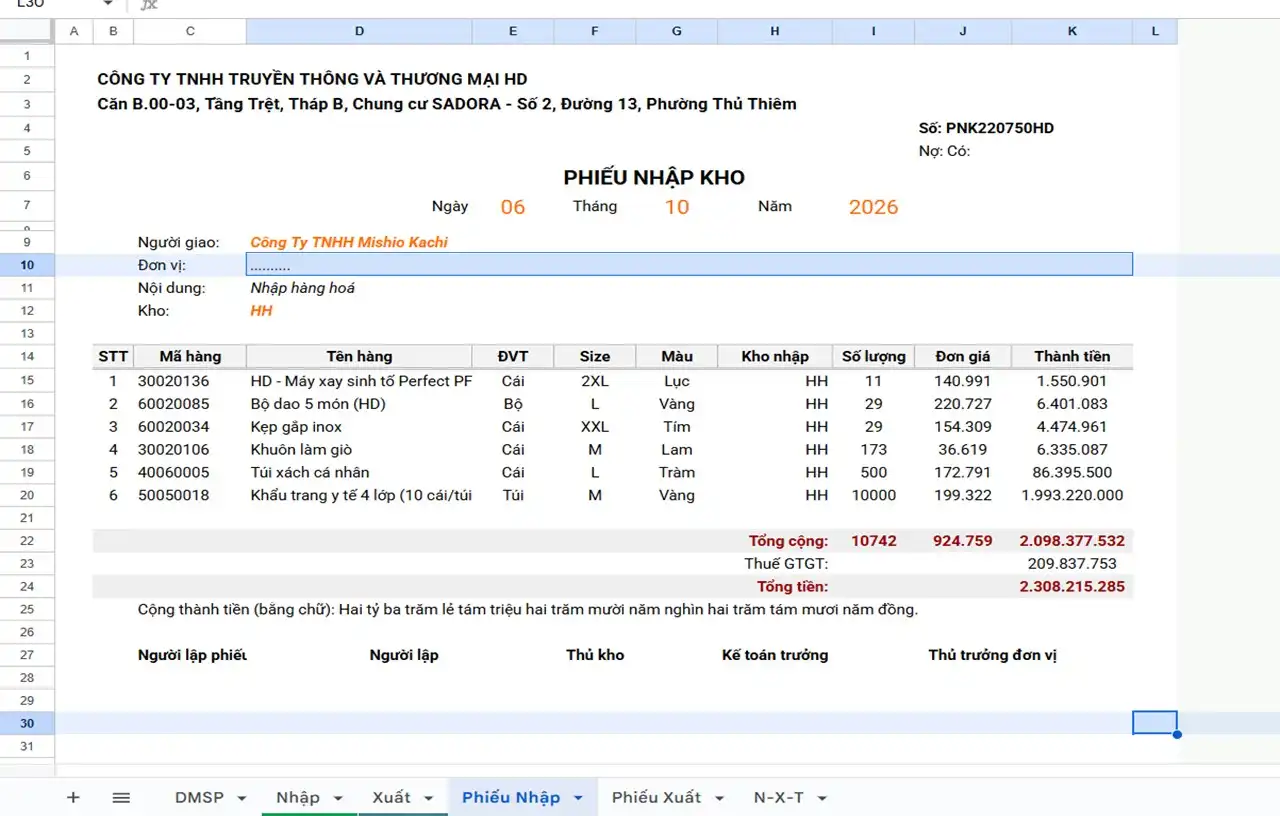1280x816 pixels.
Task: Select the Kế toán trưởng signature label
Action: [775, 655]
